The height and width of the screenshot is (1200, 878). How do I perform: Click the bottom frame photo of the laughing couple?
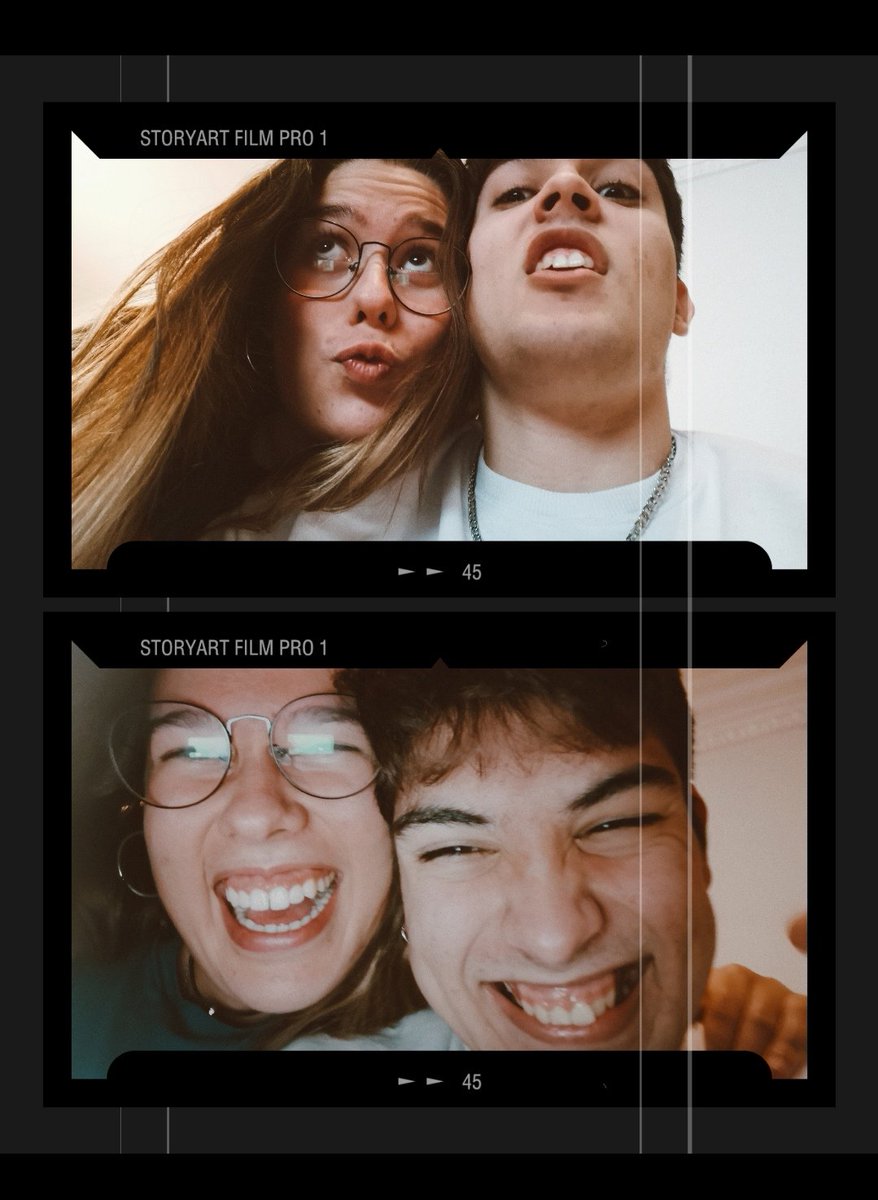pos(439,860)
